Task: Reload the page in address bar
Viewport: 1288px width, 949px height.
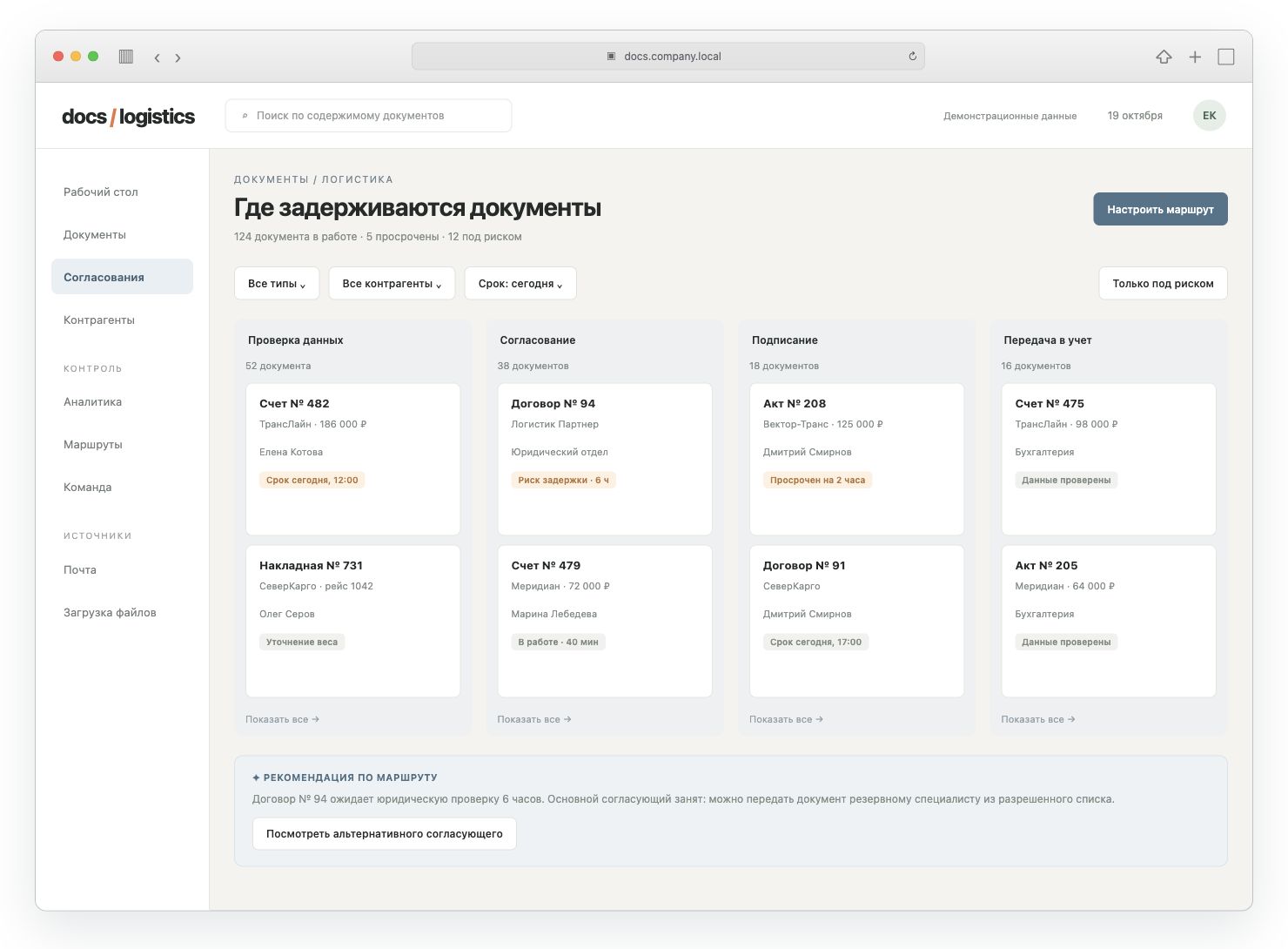Action: coord(912,57)
